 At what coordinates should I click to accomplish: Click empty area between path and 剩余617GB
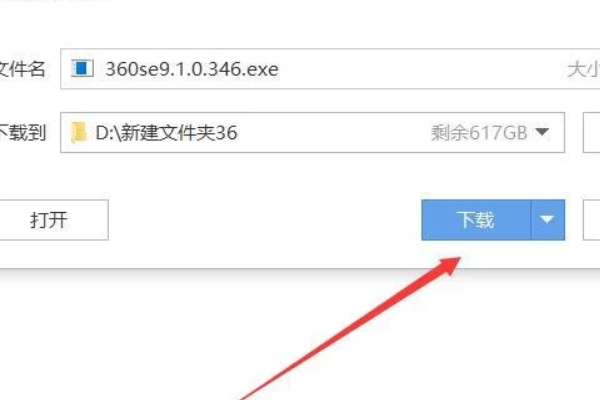pos(333,133)
